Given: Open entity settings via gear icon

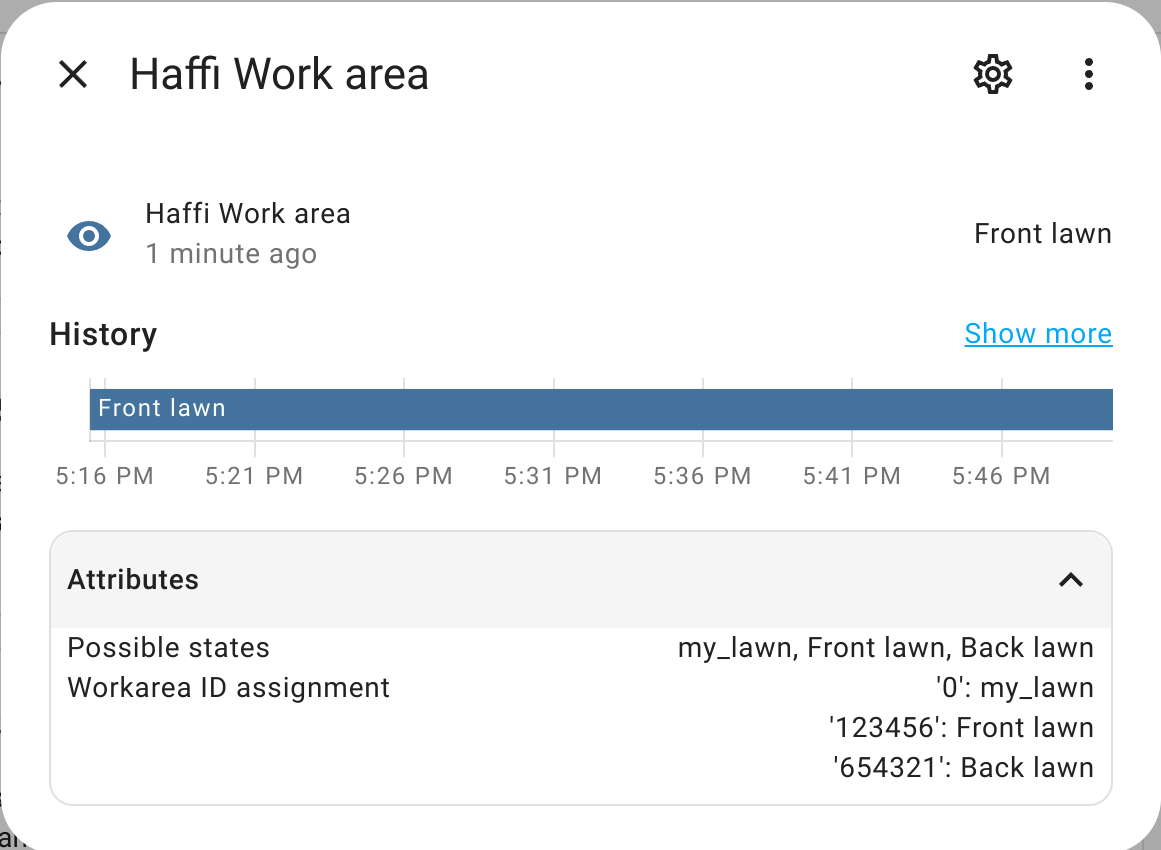Looking at the screenshot, I should pos(992,75).
